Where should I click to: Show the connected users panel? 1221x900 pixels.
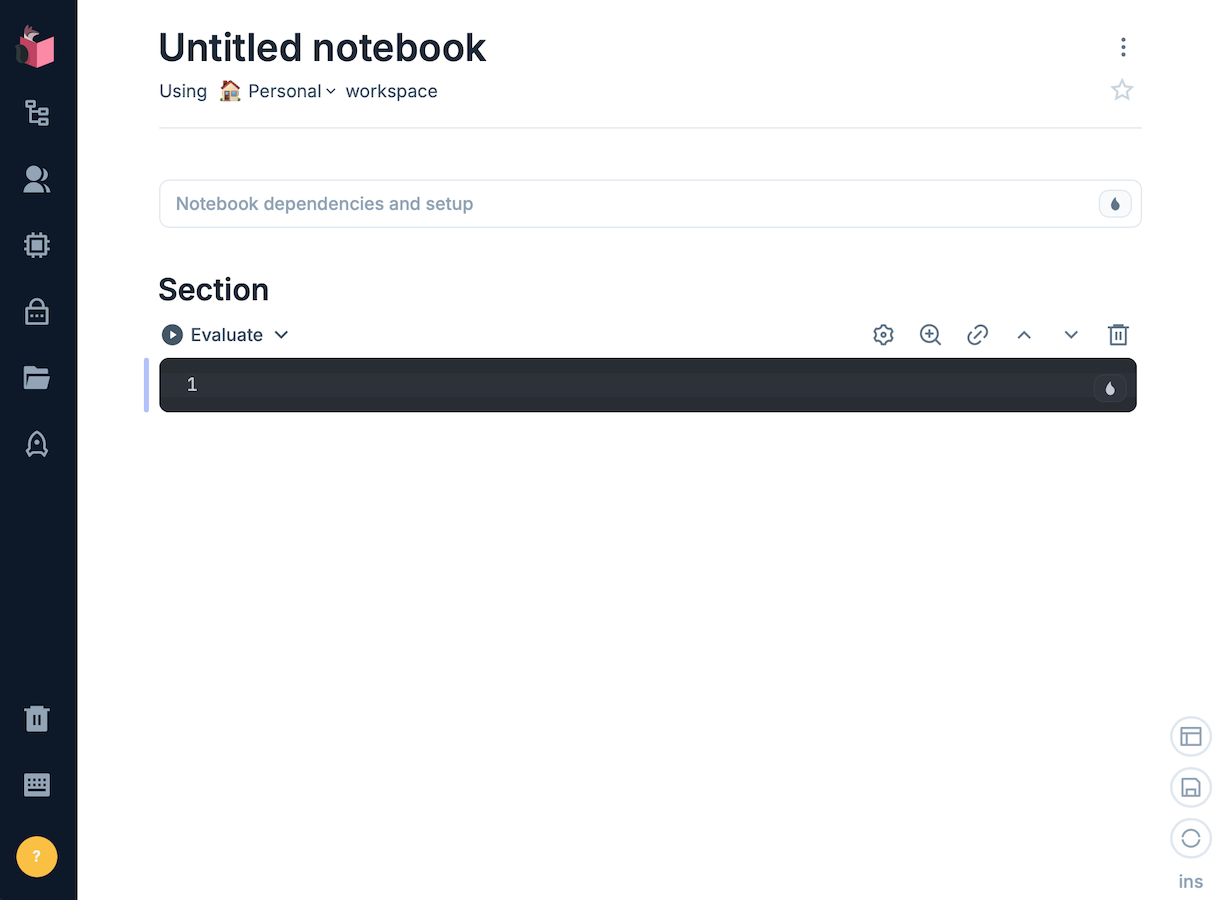click(37, 179)
